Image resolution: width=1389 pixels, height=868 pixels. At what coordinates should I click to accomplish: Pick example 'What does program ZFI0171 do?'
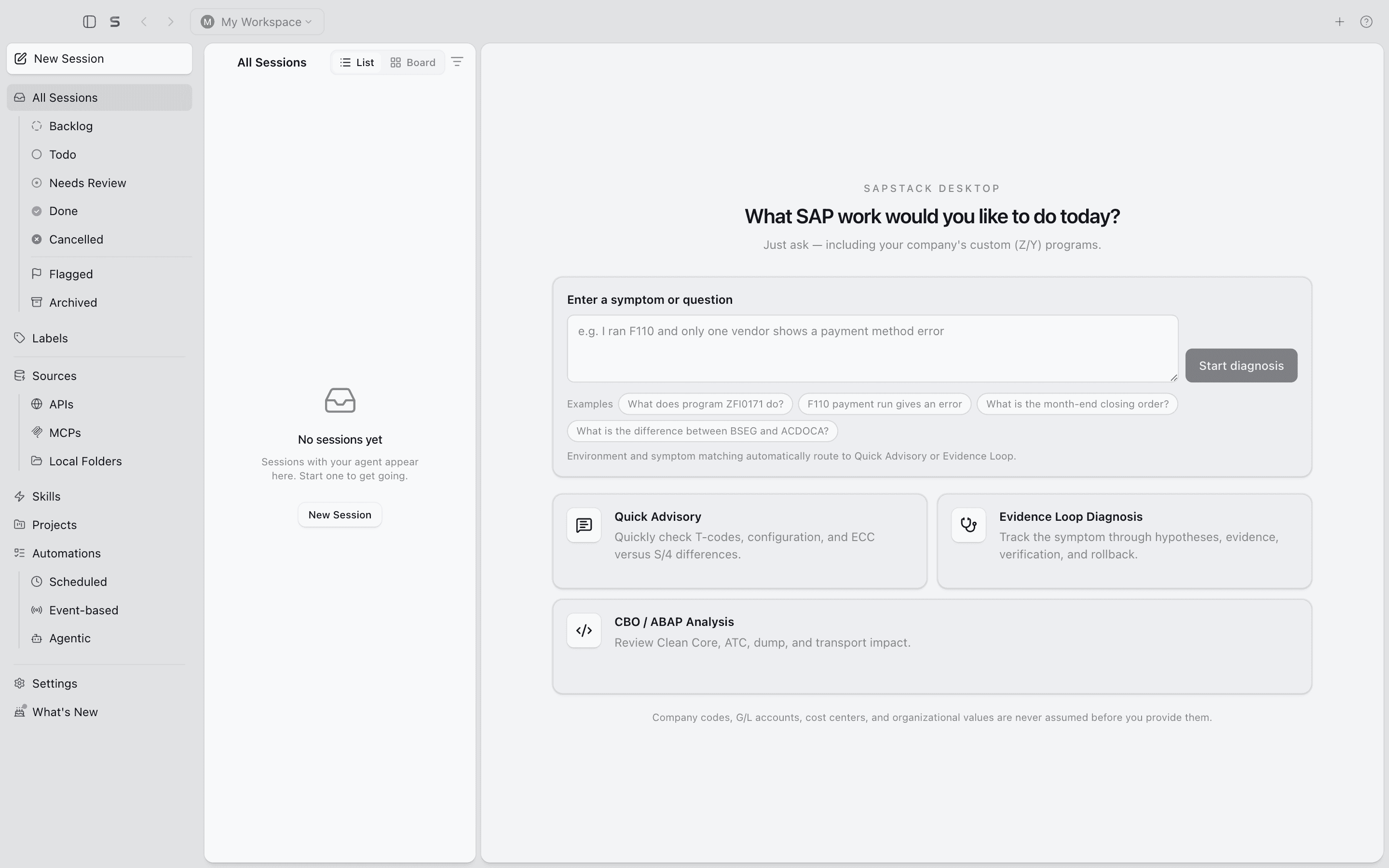coord(706,404)
